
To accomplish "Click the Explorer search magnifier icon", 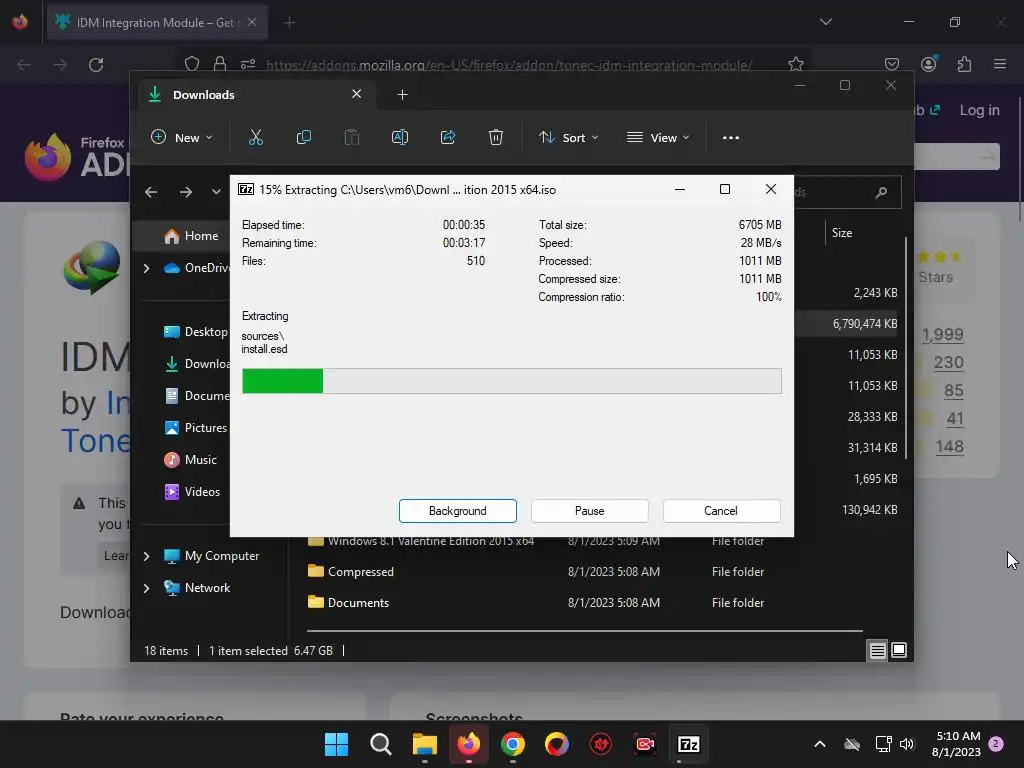I will click(881, 192).
